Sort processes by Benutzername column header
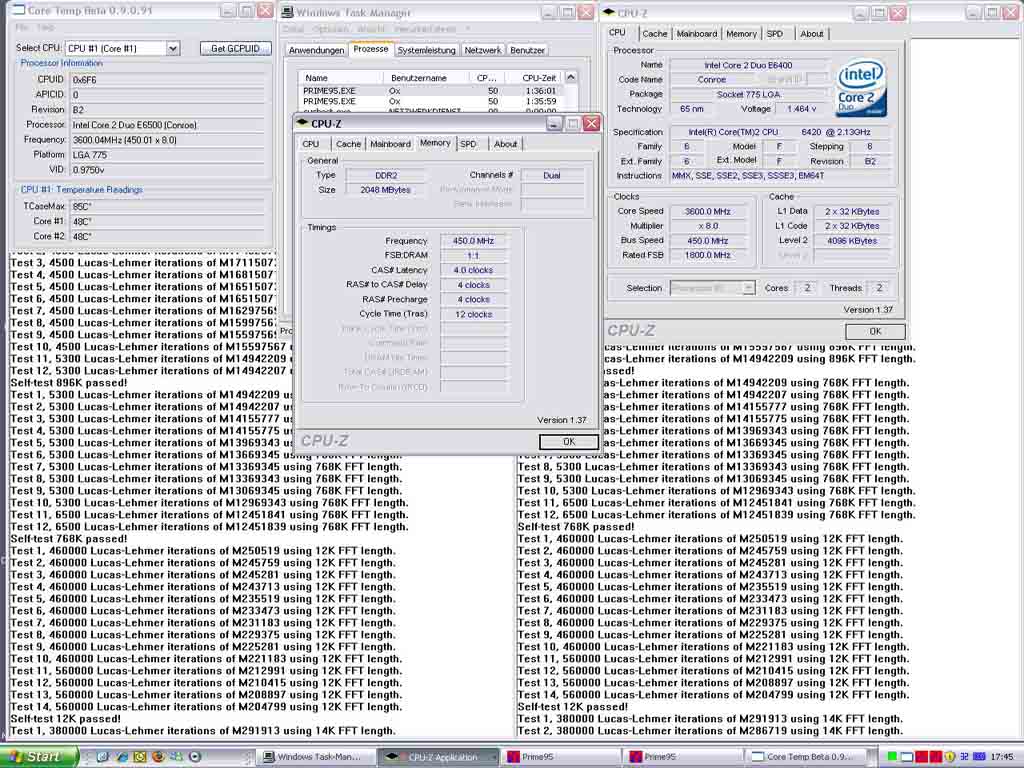This screenshot has width=1024, height=768. [425, 78]
